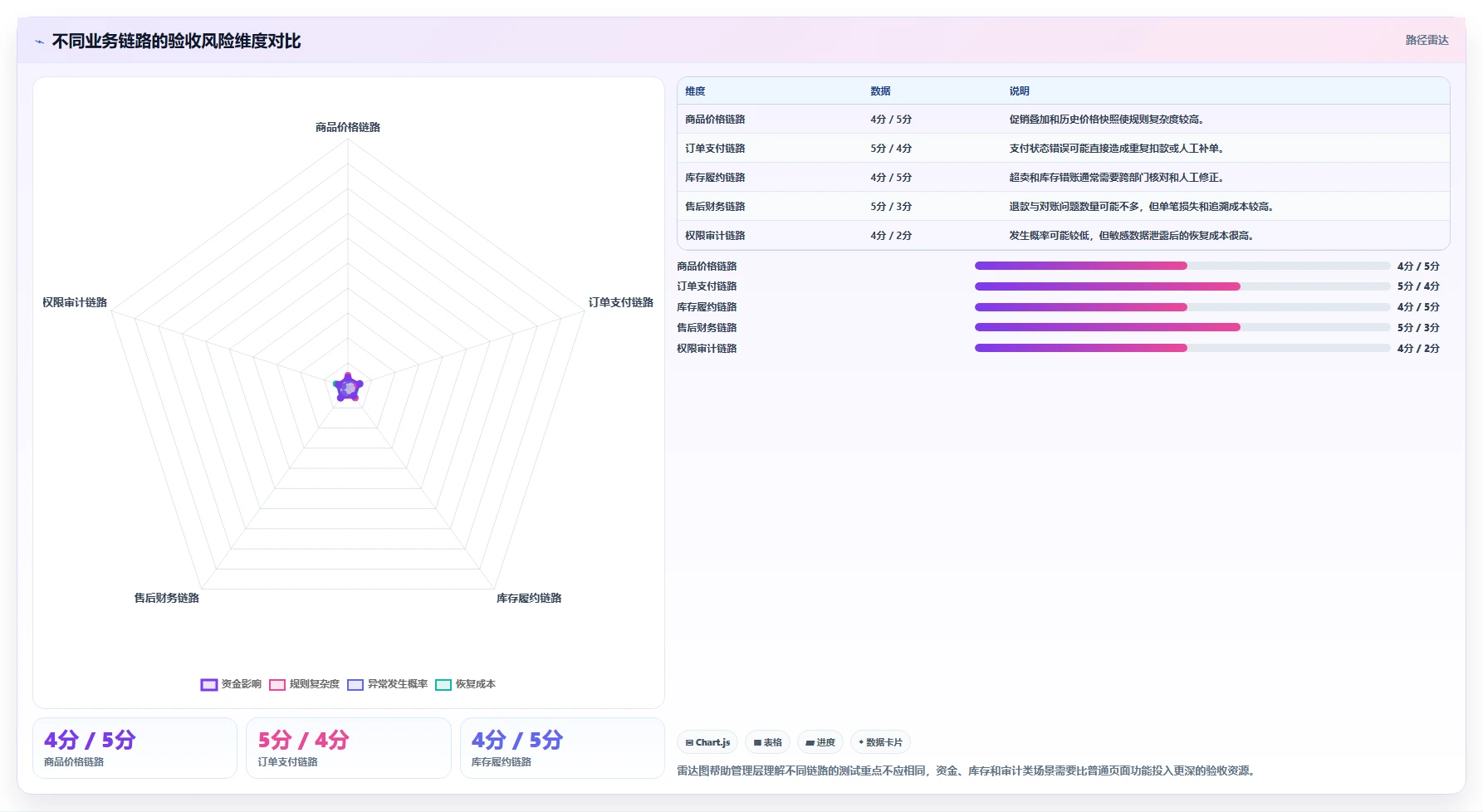Click the radar data polygon at the chart center

pos(348,388)
